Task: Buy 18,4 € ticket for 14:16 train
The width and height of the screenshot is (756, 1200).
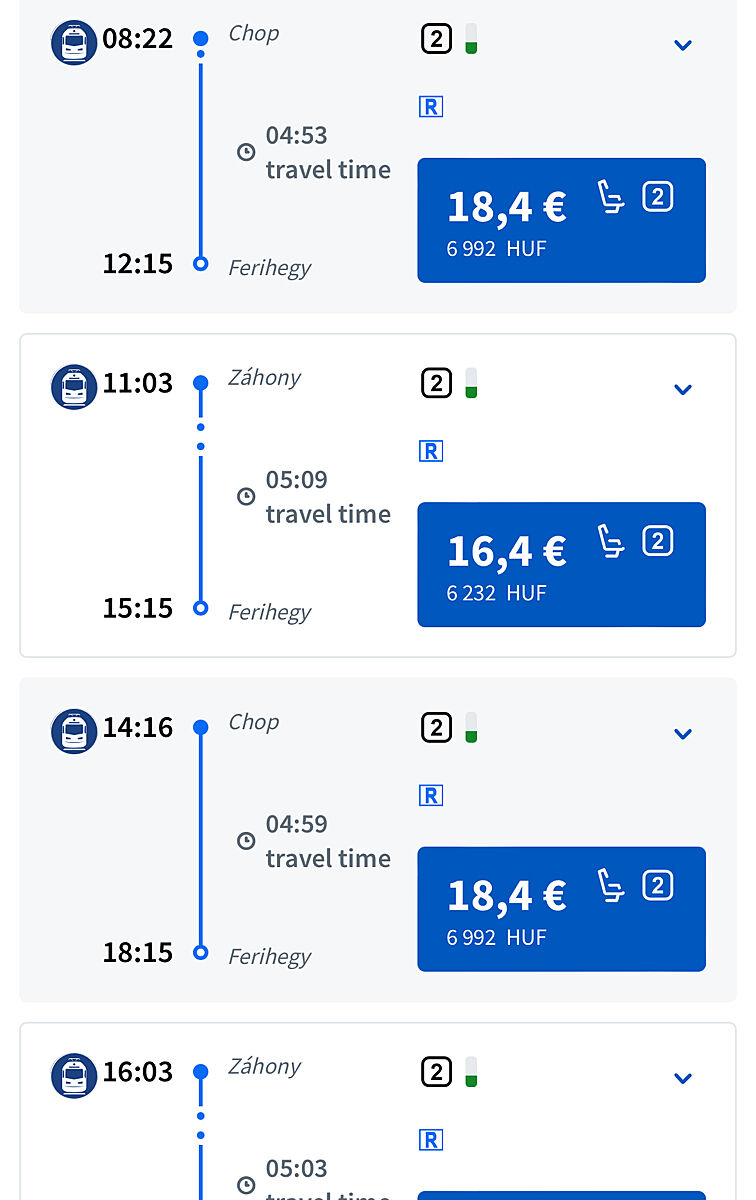Action: click(561, 909)
